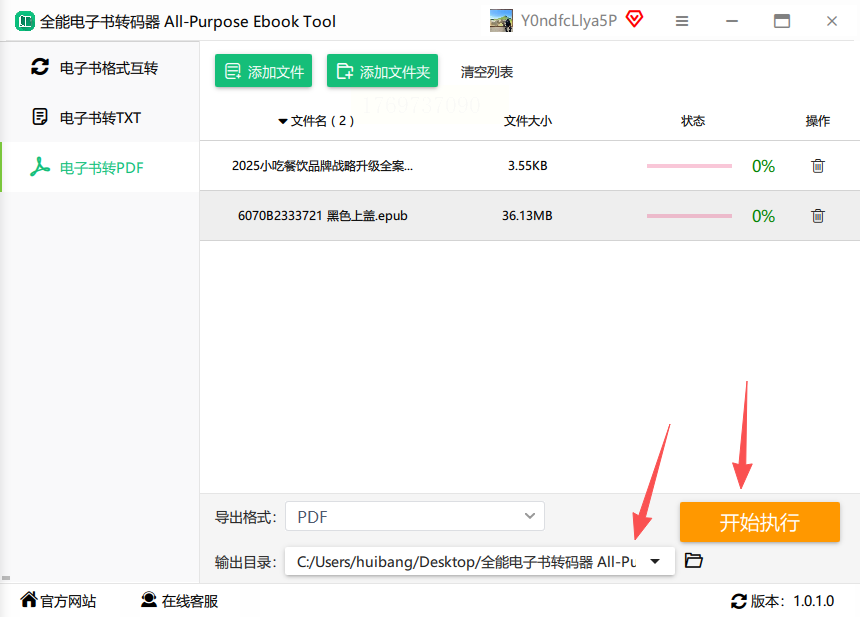860x617 pixels.
Task: Click the 电子书转TXT document icon
Action: 40,117
